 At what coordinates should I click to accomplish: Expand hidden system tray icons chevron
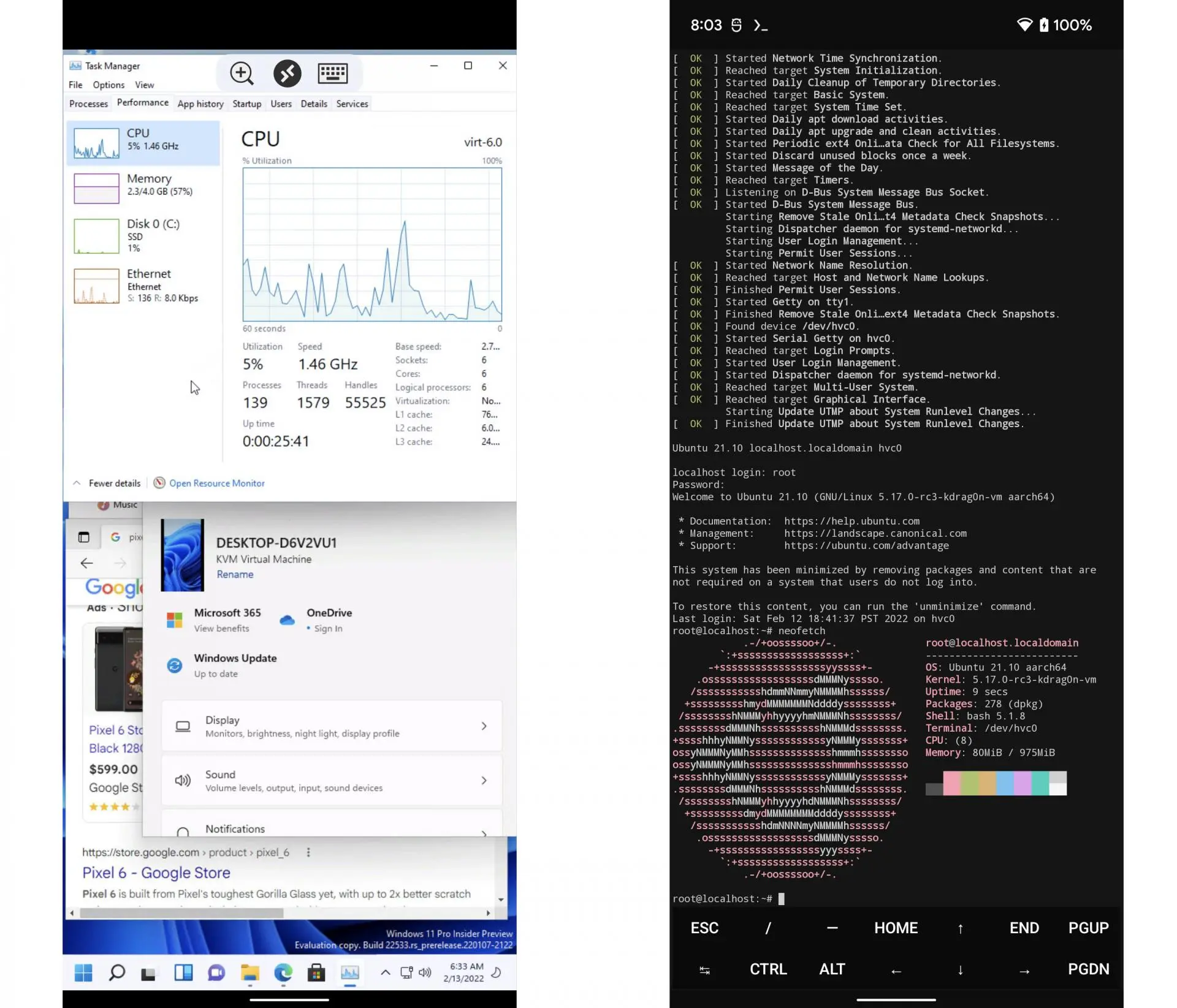click(385, 972)
